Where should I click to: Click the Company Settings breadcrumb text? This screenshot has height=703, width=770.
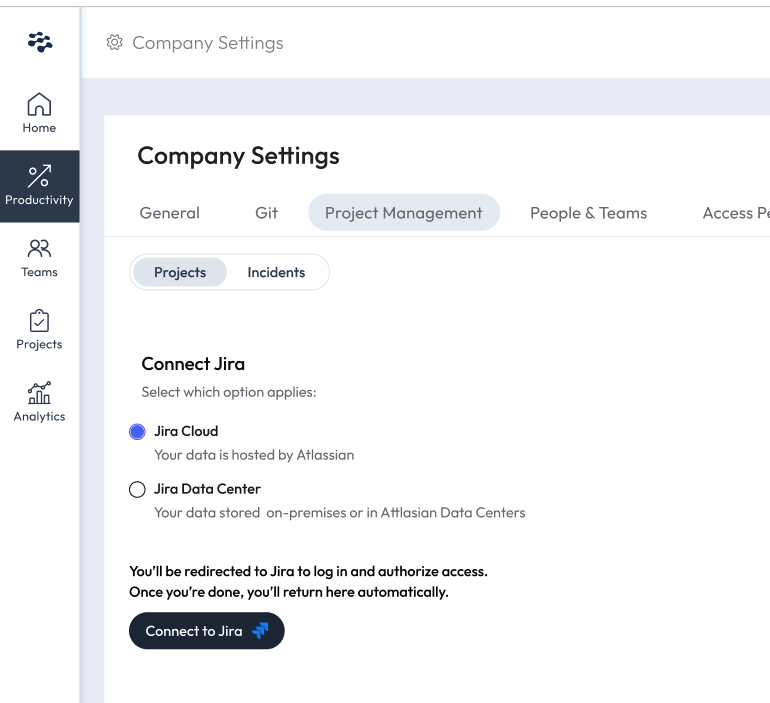(208, 43)
